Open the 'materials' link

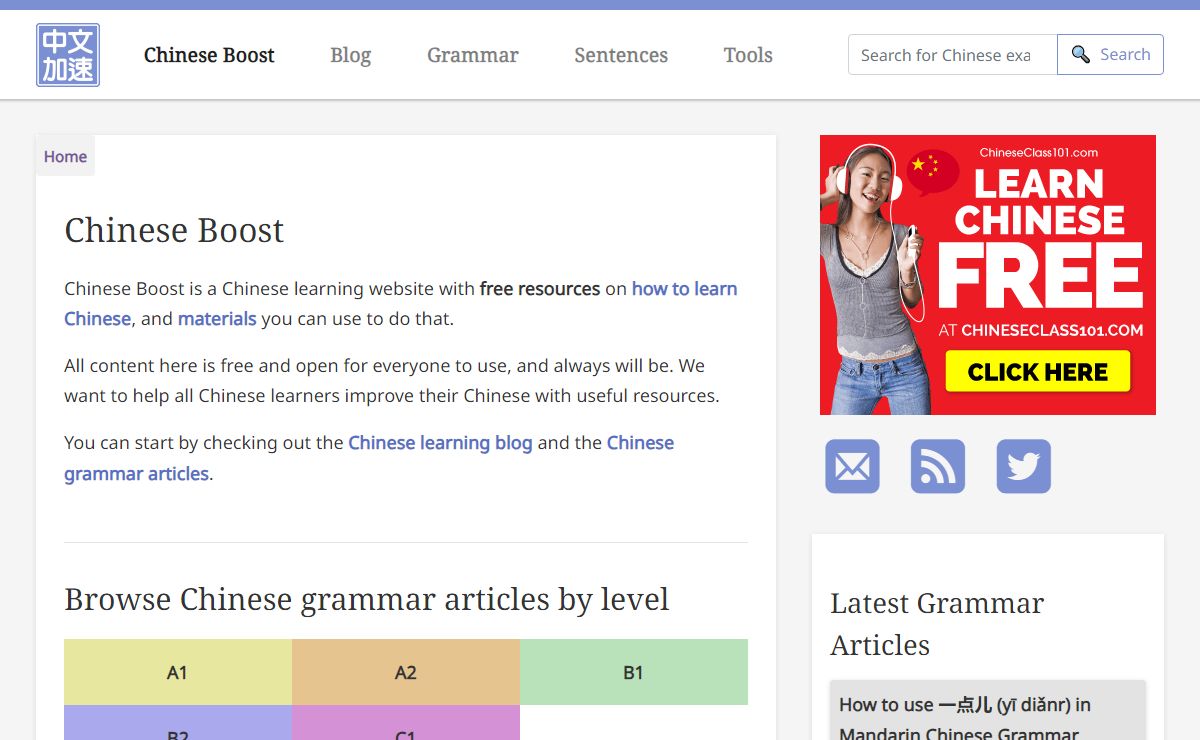tap(217, 319)
